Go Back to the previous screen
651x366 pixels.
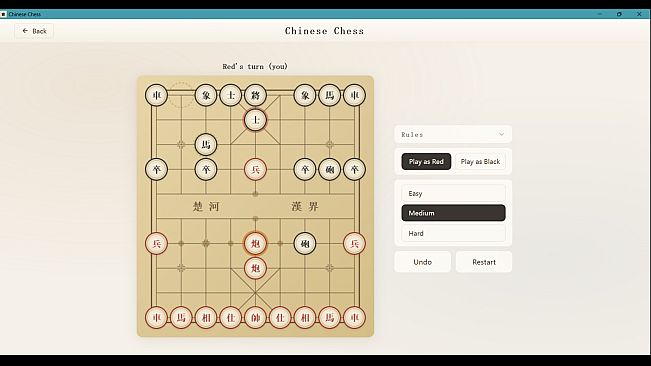point(34,31)
